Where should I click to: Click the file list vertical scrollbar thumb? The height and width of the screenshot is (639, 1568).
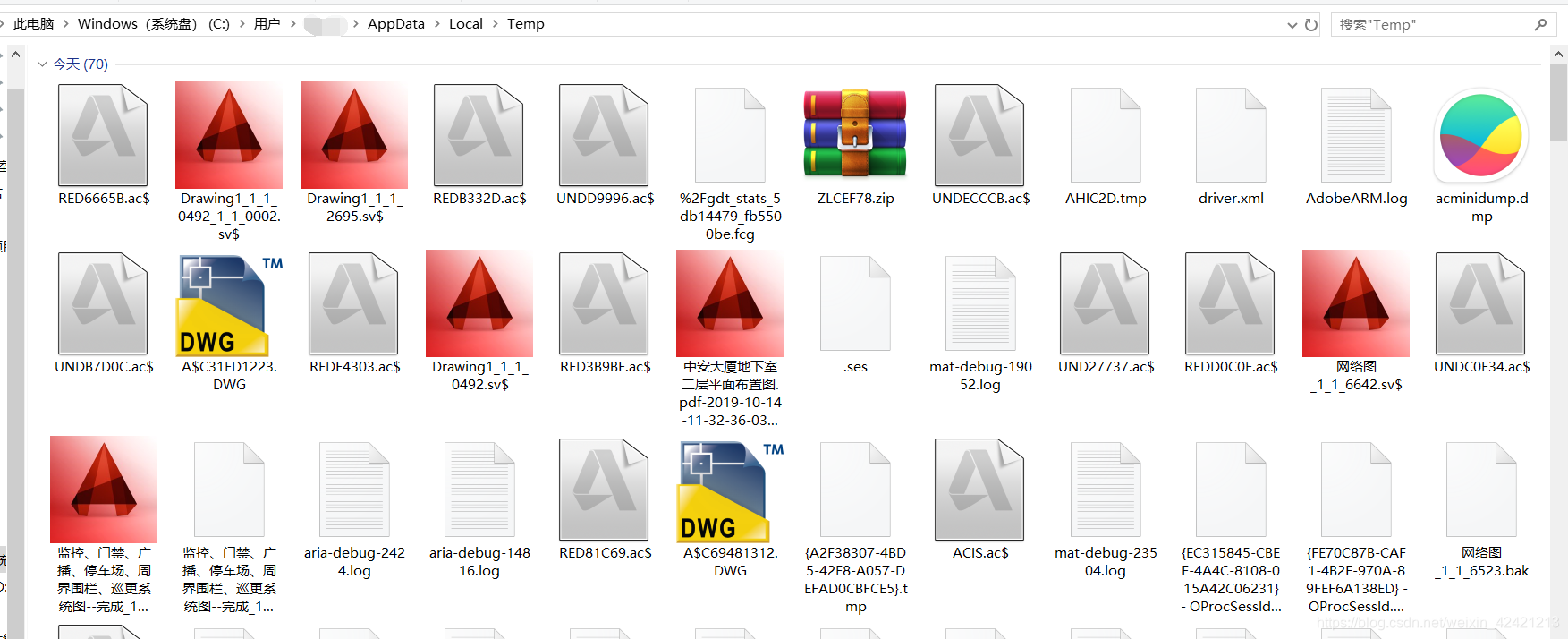point(1559,101)
